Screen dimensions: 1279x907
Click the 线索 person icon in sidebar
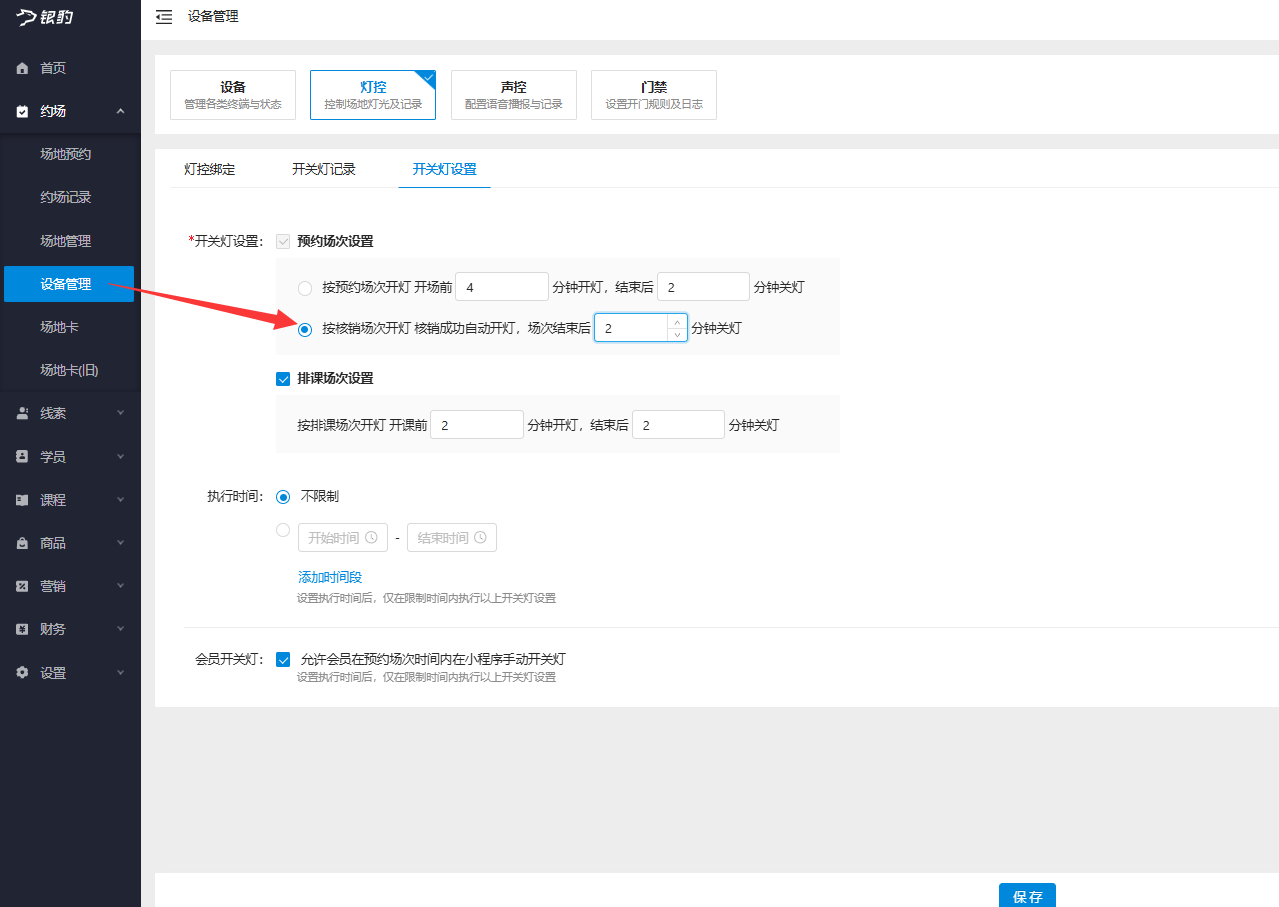[22, 413]
